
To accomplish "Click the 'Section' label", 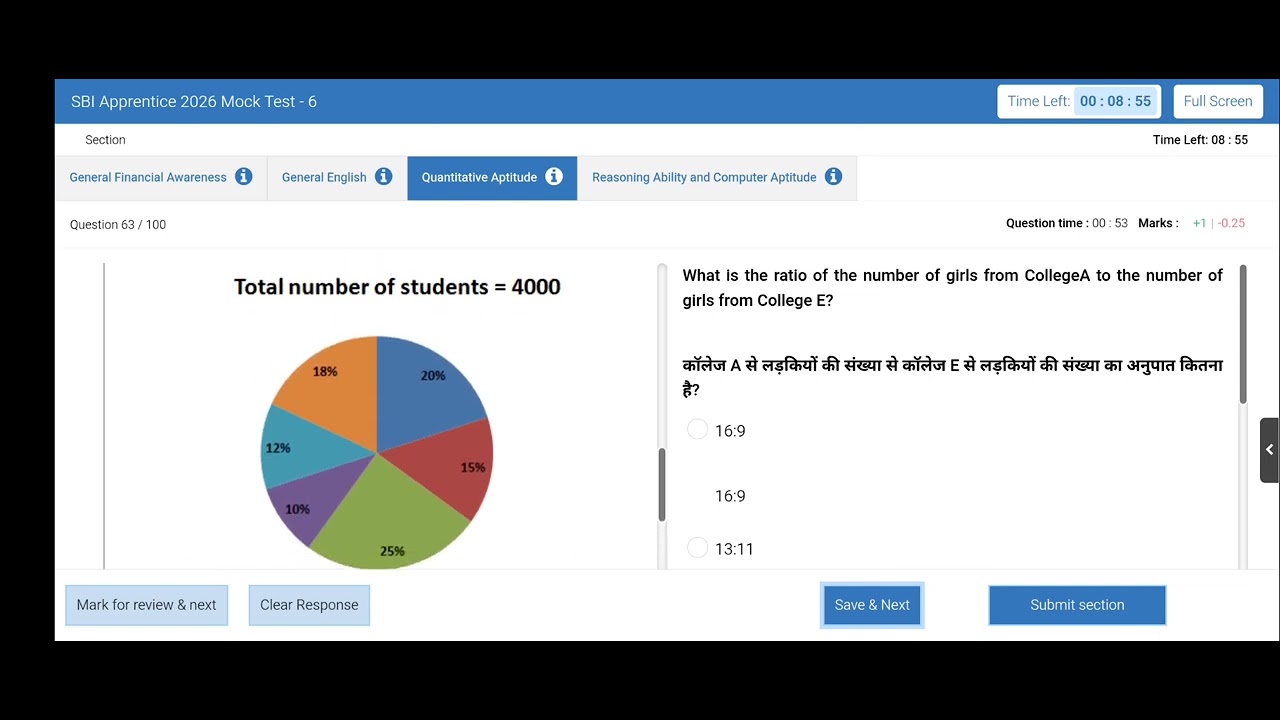I will click(x=105, y=140).
